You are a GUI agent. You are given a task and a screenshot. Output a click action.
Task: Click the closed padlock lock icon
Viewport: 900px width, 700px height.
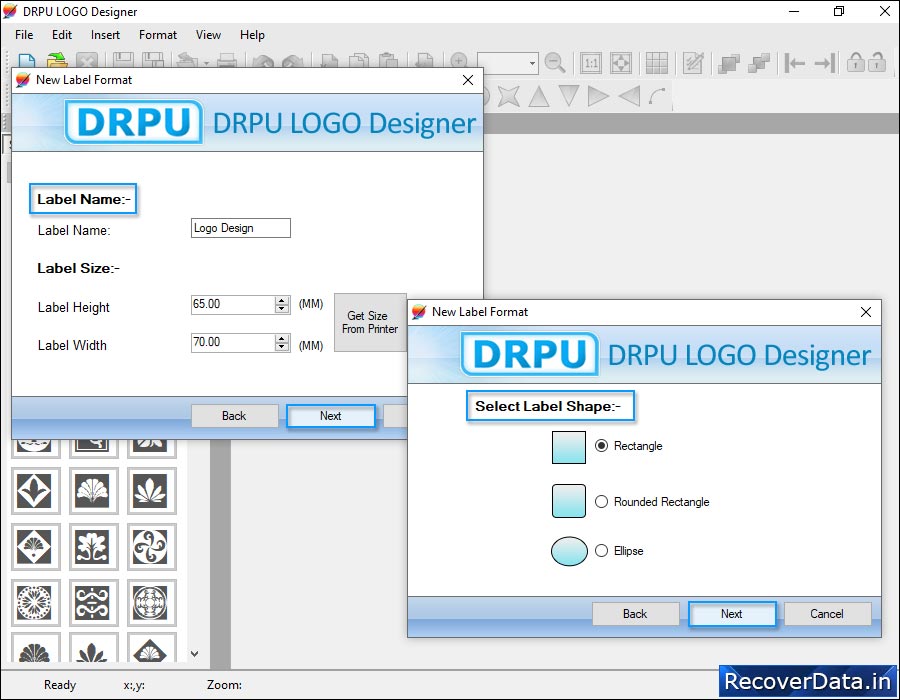(855, 62)
